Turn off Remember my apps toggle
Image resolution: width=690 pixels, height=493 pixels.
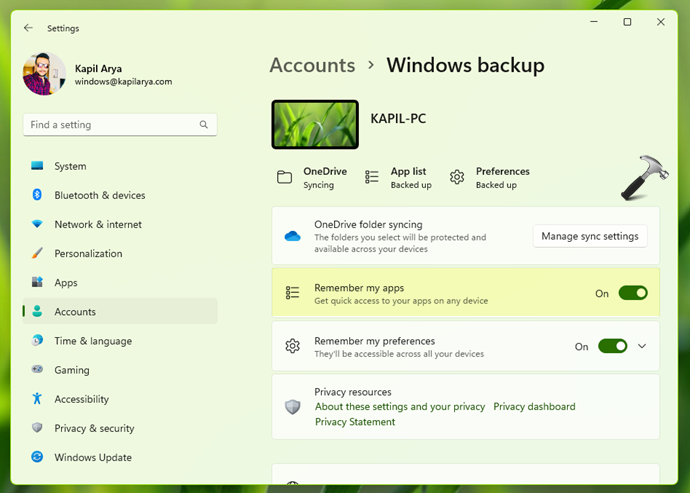633,293
